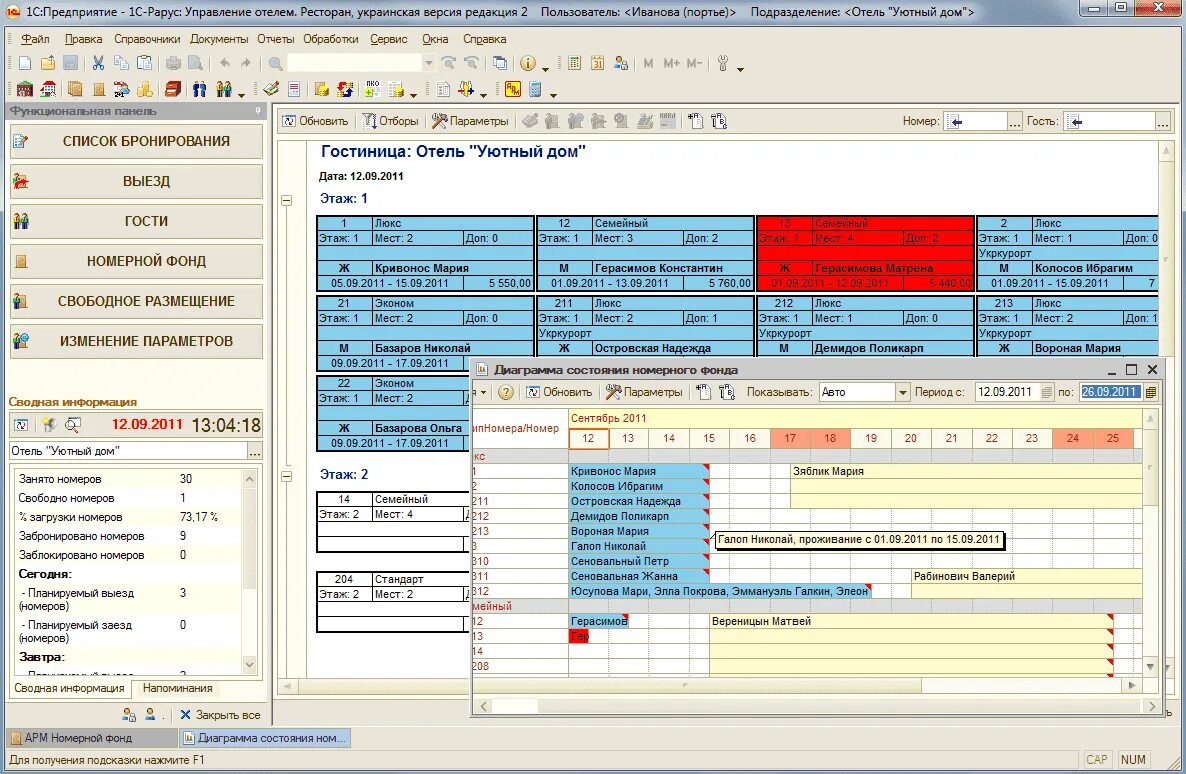Click the windows list icon in main toolbar
This screenshot has height=774, width=1186.
(500, 64)
